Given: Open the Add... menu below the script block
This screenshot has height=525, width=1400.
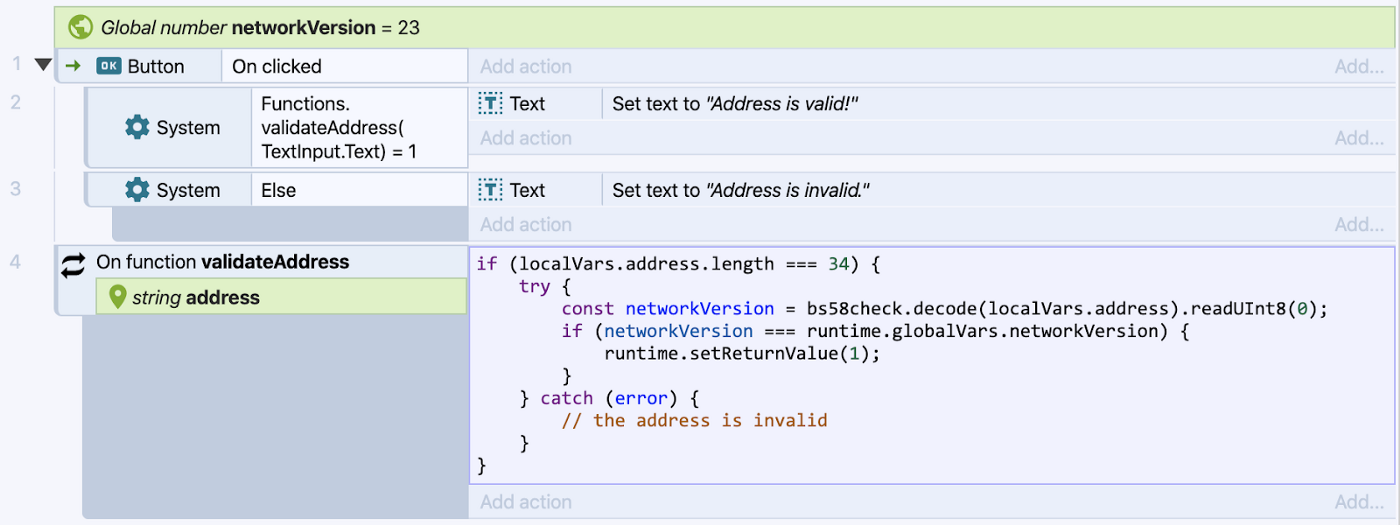Looking at the screenshot, I should coord(1359,502).
